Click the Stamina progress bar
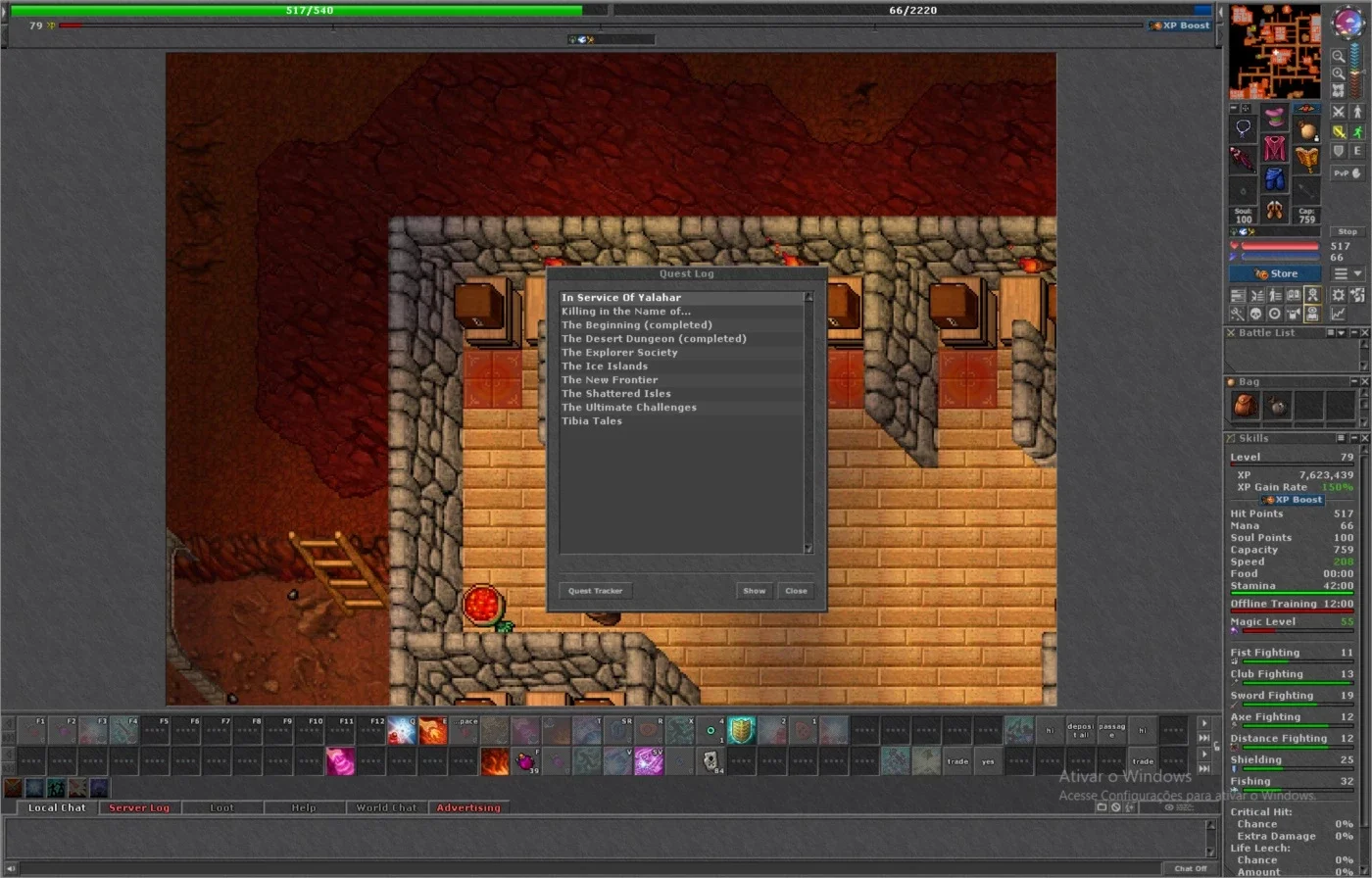Viewport: 1372px width, 878px height. (1292, 593)
